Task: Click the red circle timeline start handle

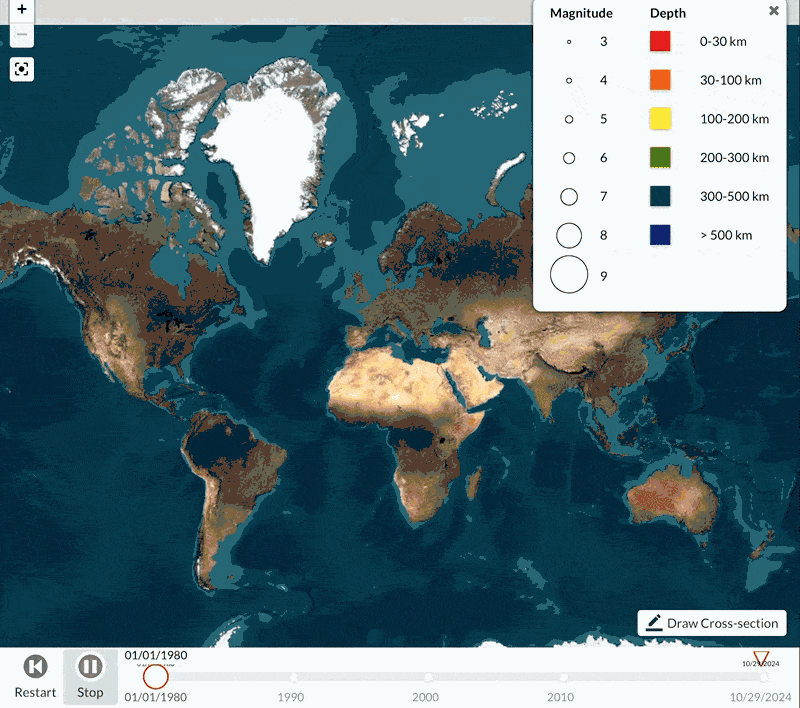Action: (x=155, y=677)
